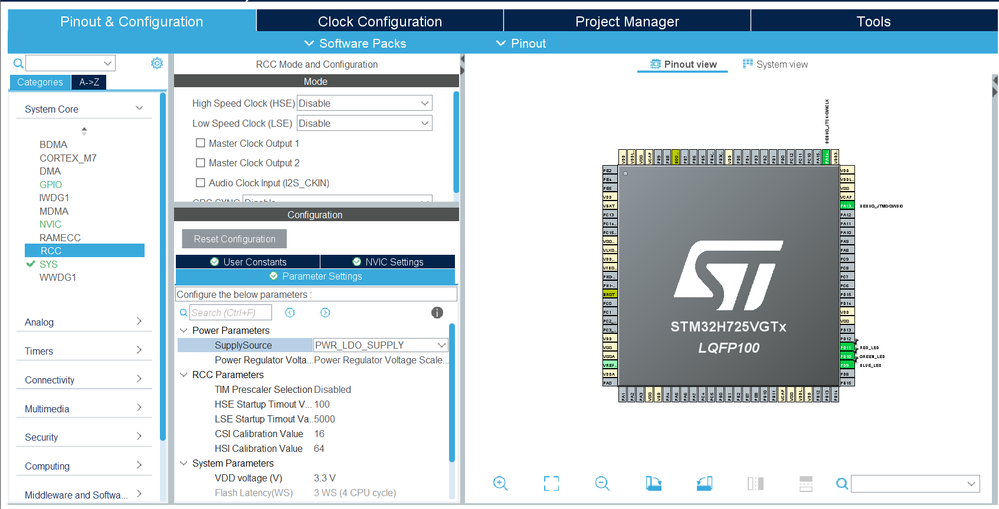This screenshot has height=509, width=999.
Task: Open the Project Manager tab
Action: click(x=626, y=21)
